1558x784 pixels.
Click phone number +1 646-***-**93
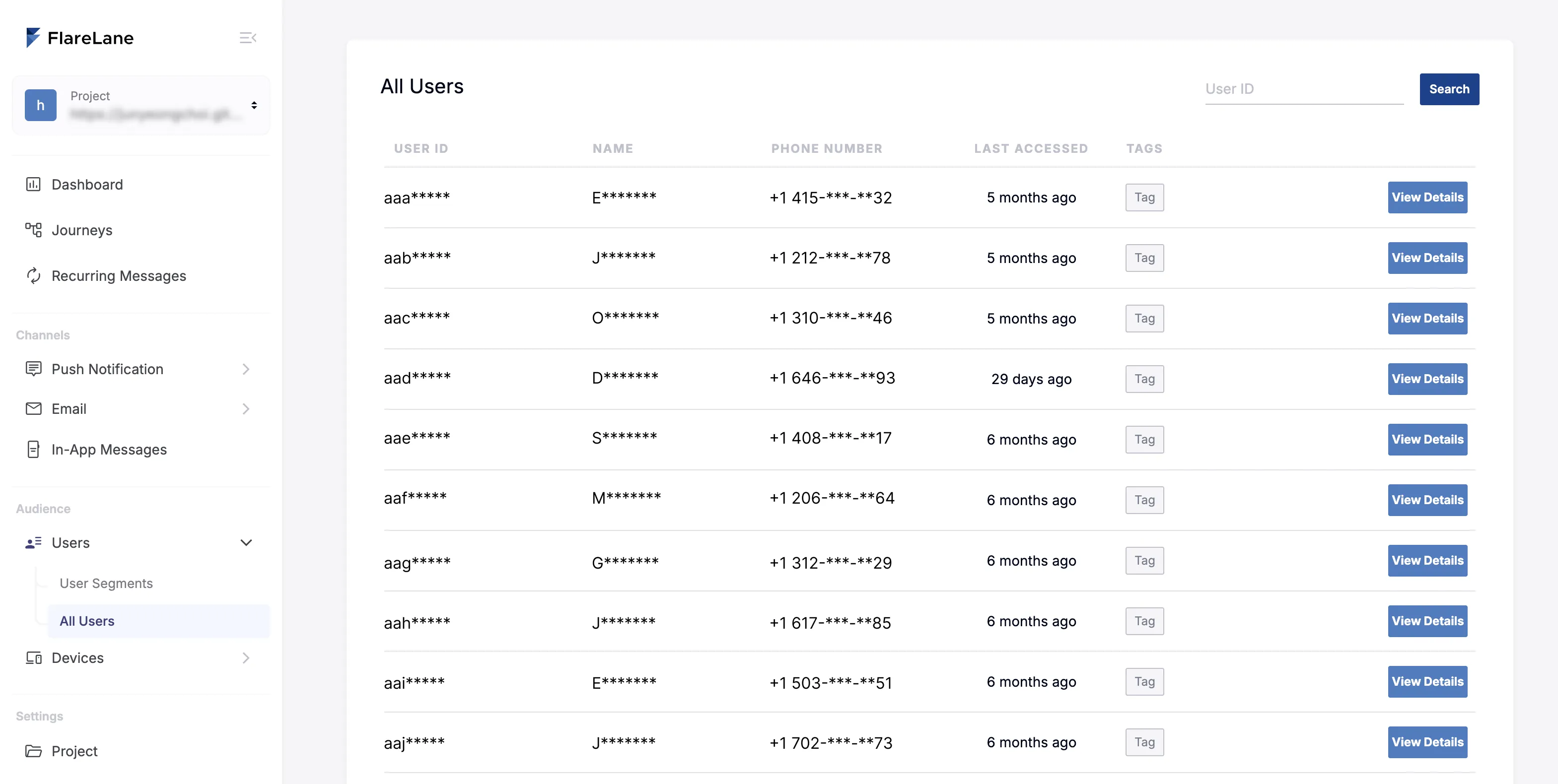point(832,378)
